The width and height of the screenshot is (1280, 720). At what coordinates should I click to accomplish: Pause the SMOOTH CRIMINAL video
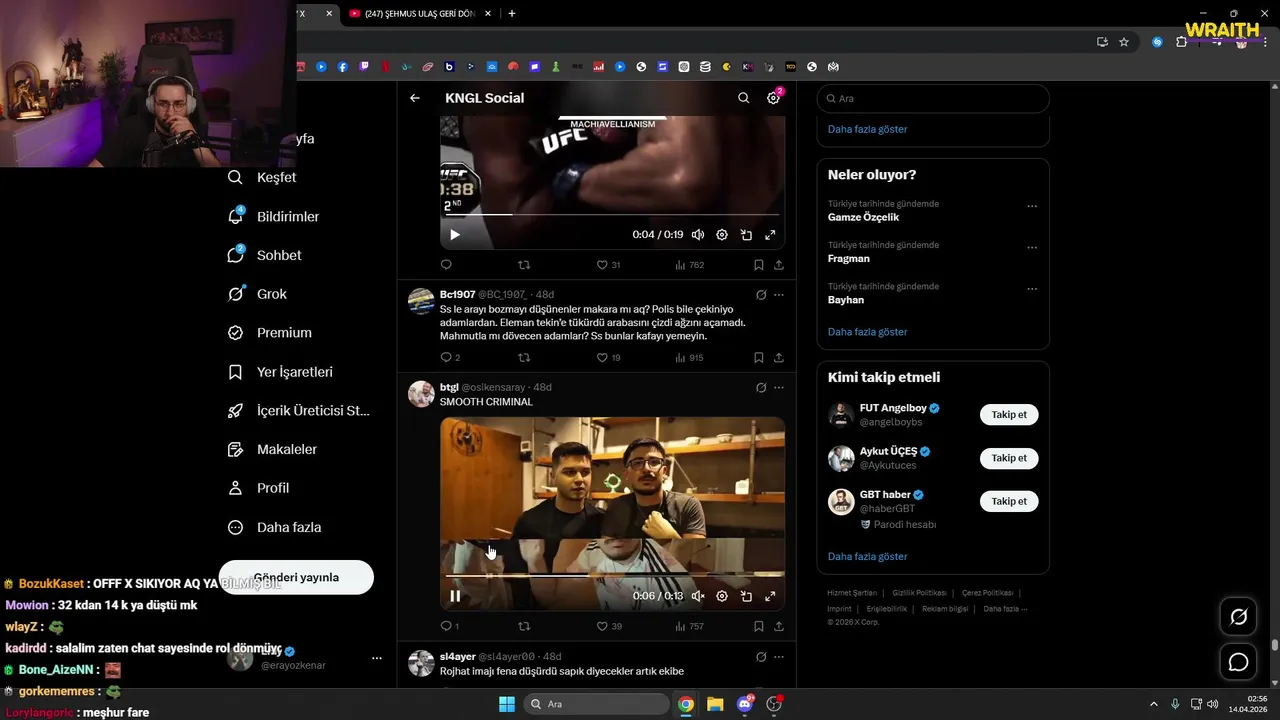click(455, 596)
